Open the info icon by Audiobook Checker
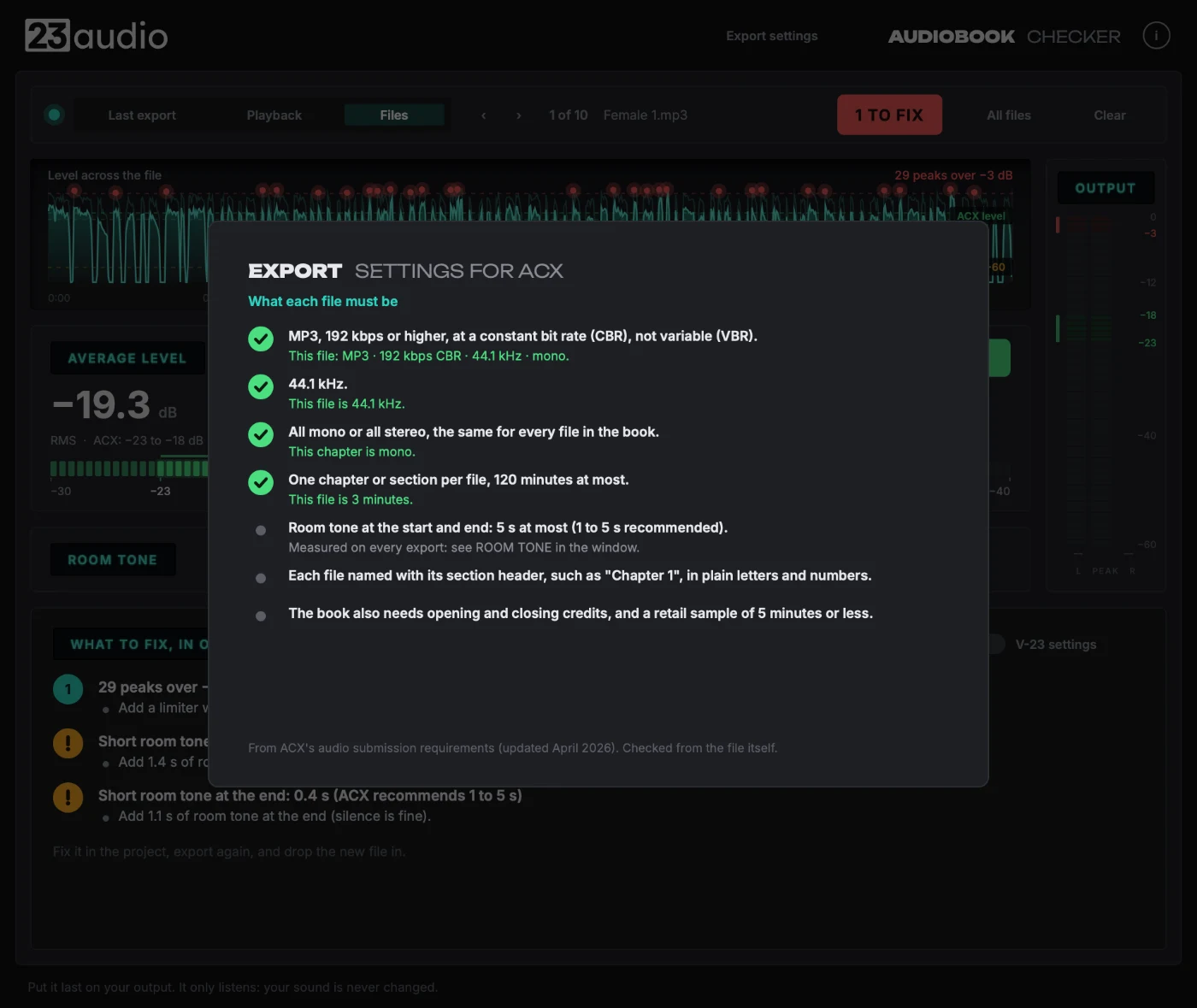 (x=1156, y=36)
